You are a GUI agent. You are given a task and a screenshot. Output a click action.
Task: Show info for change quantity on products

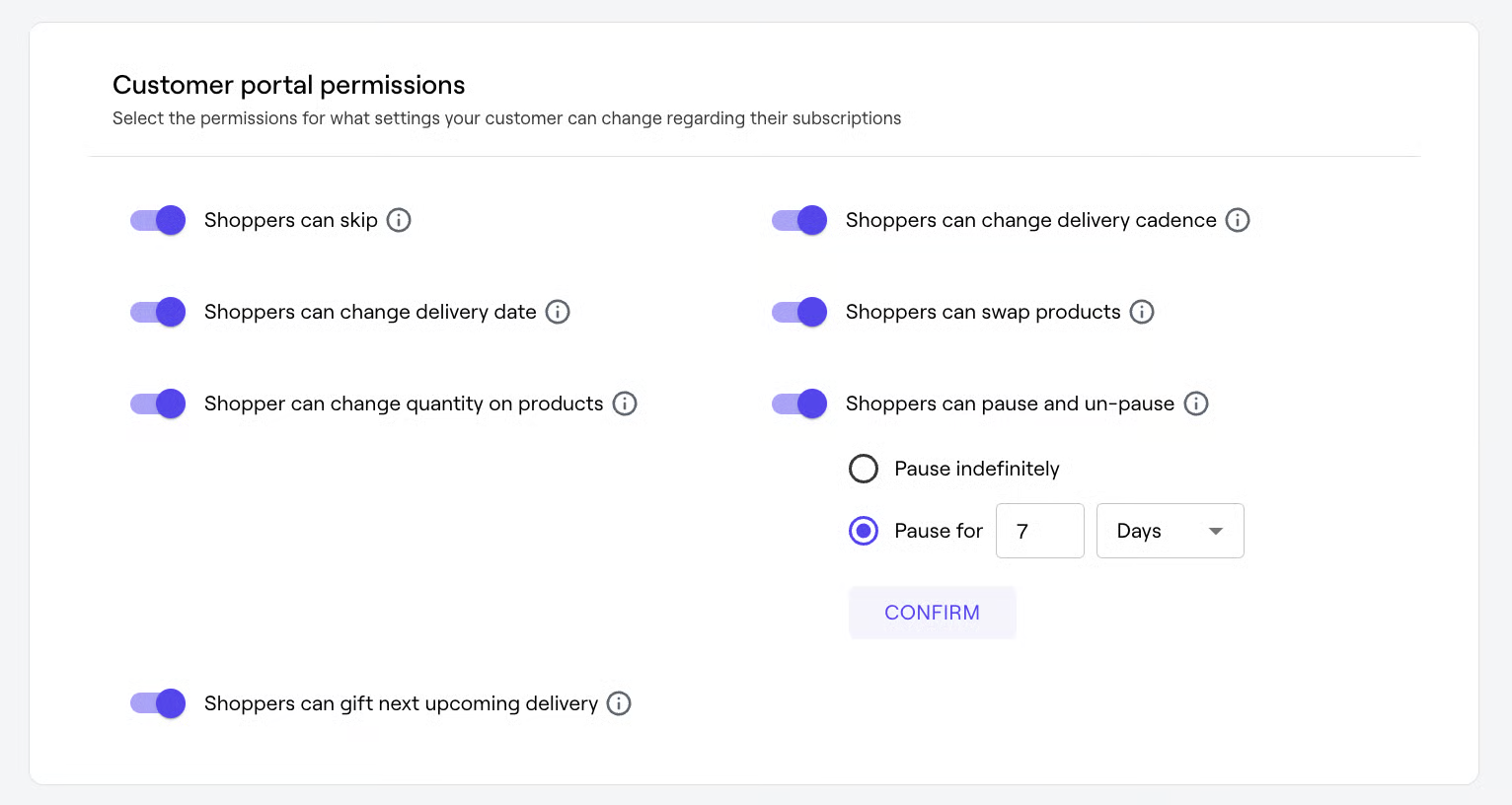625,403
